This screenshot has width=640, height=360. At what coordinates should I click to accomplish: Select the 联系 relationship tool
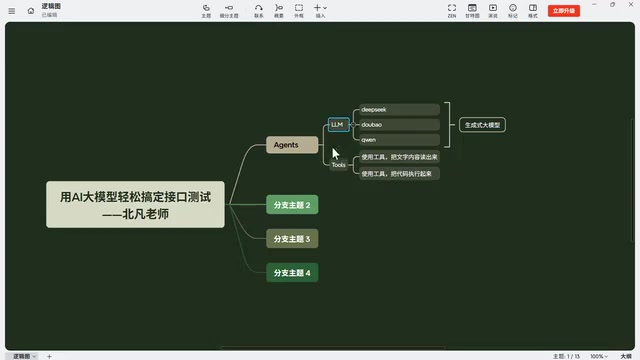click(x=259, y=11)
